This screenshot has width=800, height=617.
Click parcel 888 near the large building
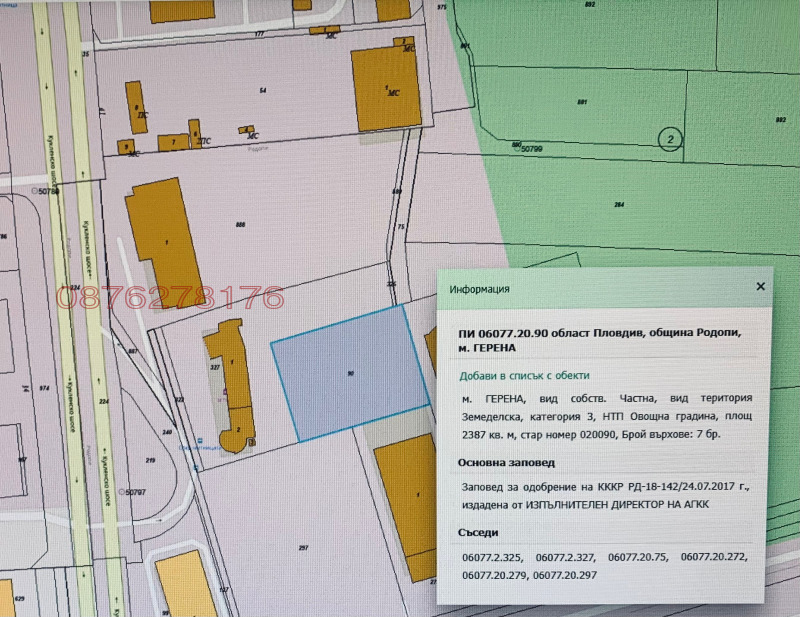238,224
